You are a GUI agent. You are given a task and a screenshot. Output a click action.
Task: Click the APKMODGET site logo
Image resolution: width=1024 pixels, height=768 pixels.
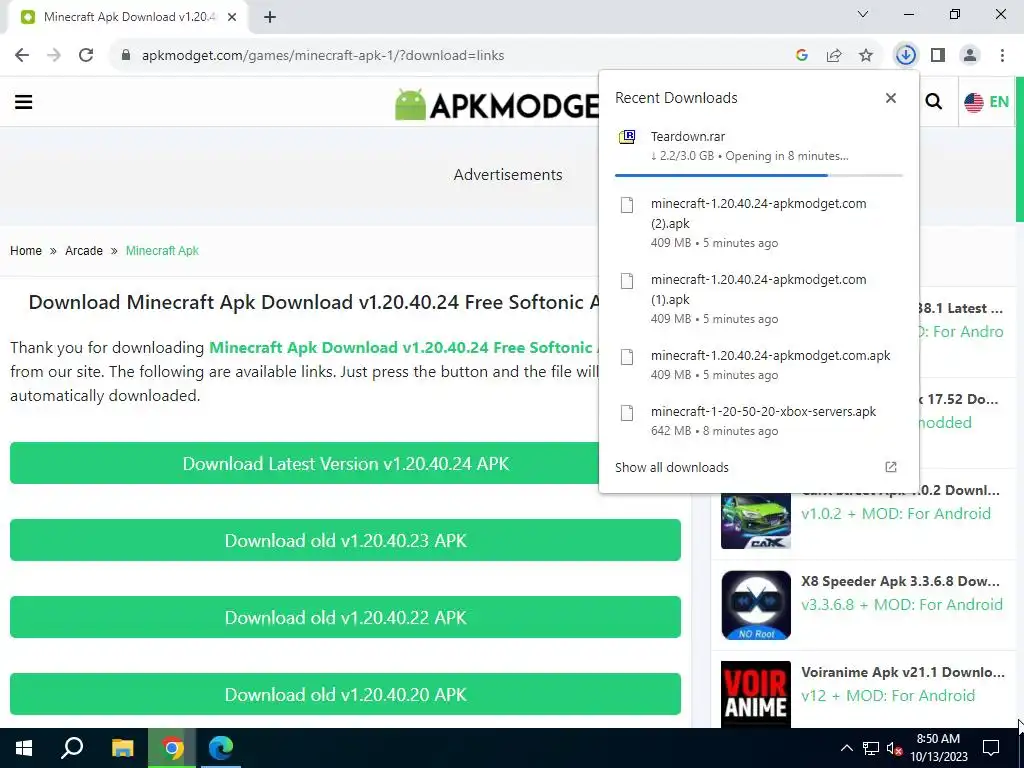pyautogui.click(x=496, y=104)
